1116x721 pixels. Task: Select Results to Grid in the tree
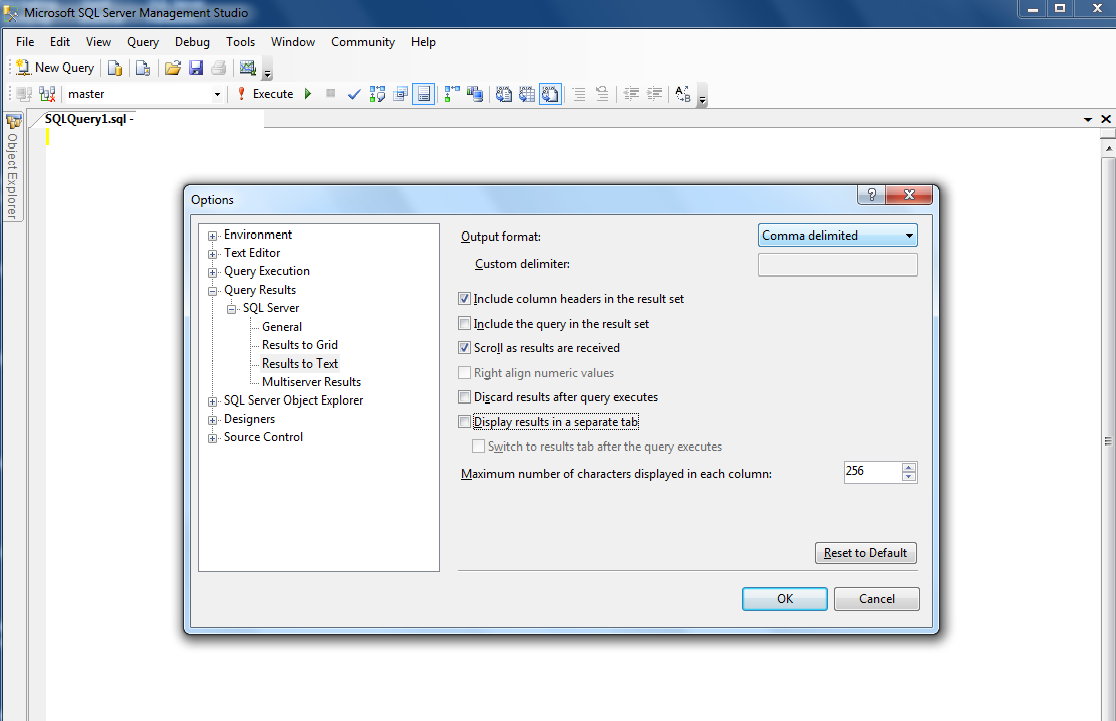click(x=300, y=344)
